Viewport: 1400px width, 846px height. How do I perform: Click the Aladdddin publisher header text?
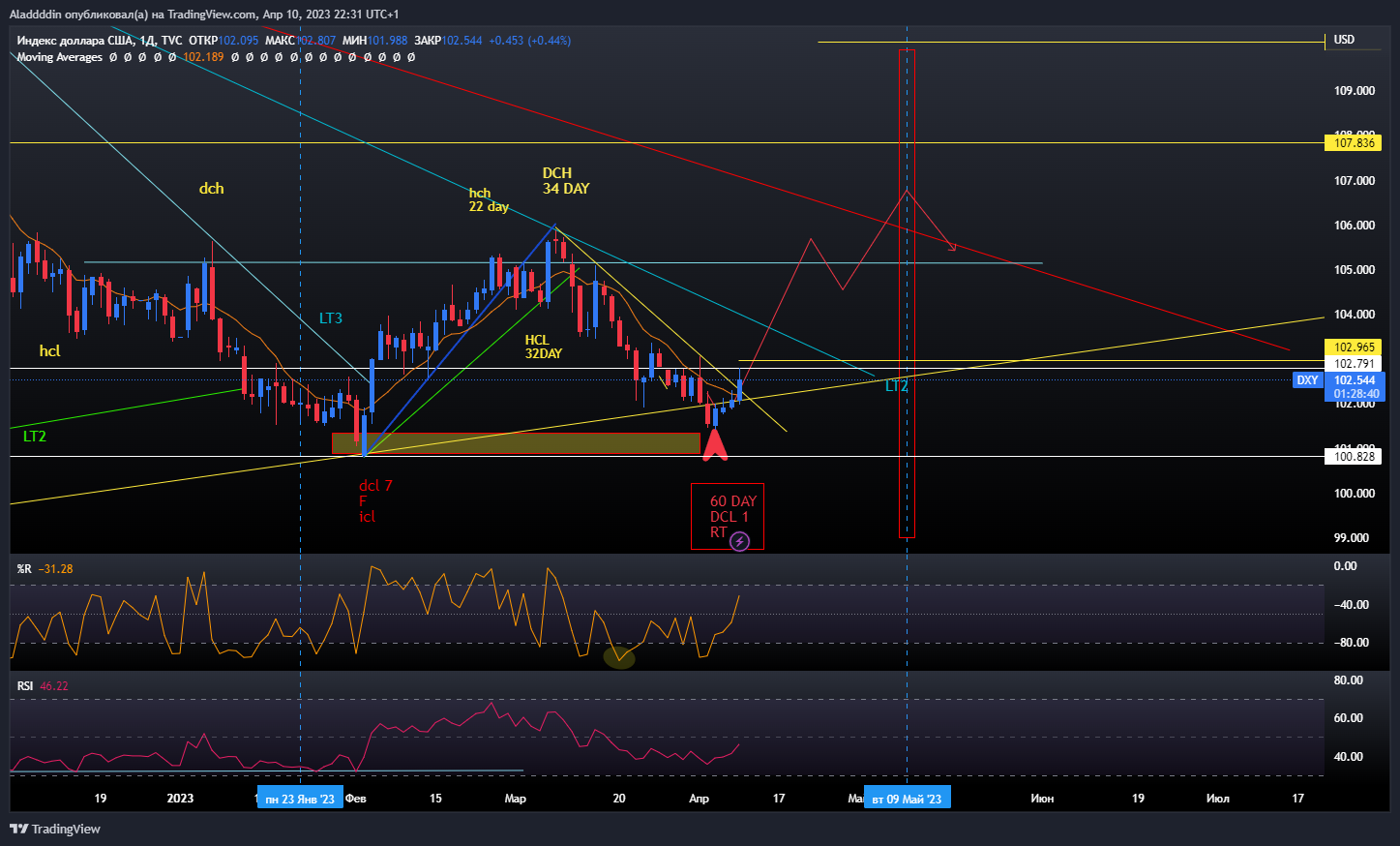coord(204,15)
